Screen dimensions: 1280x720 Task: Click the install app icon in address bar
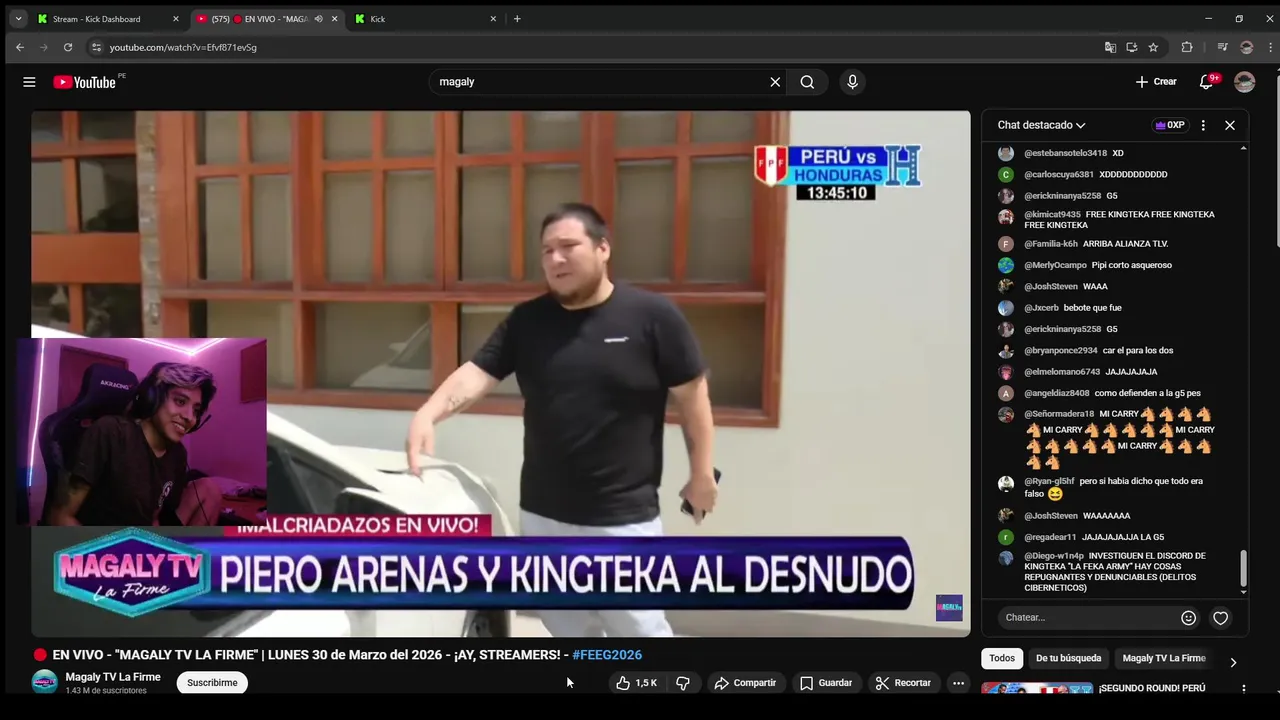[1131, 47]
